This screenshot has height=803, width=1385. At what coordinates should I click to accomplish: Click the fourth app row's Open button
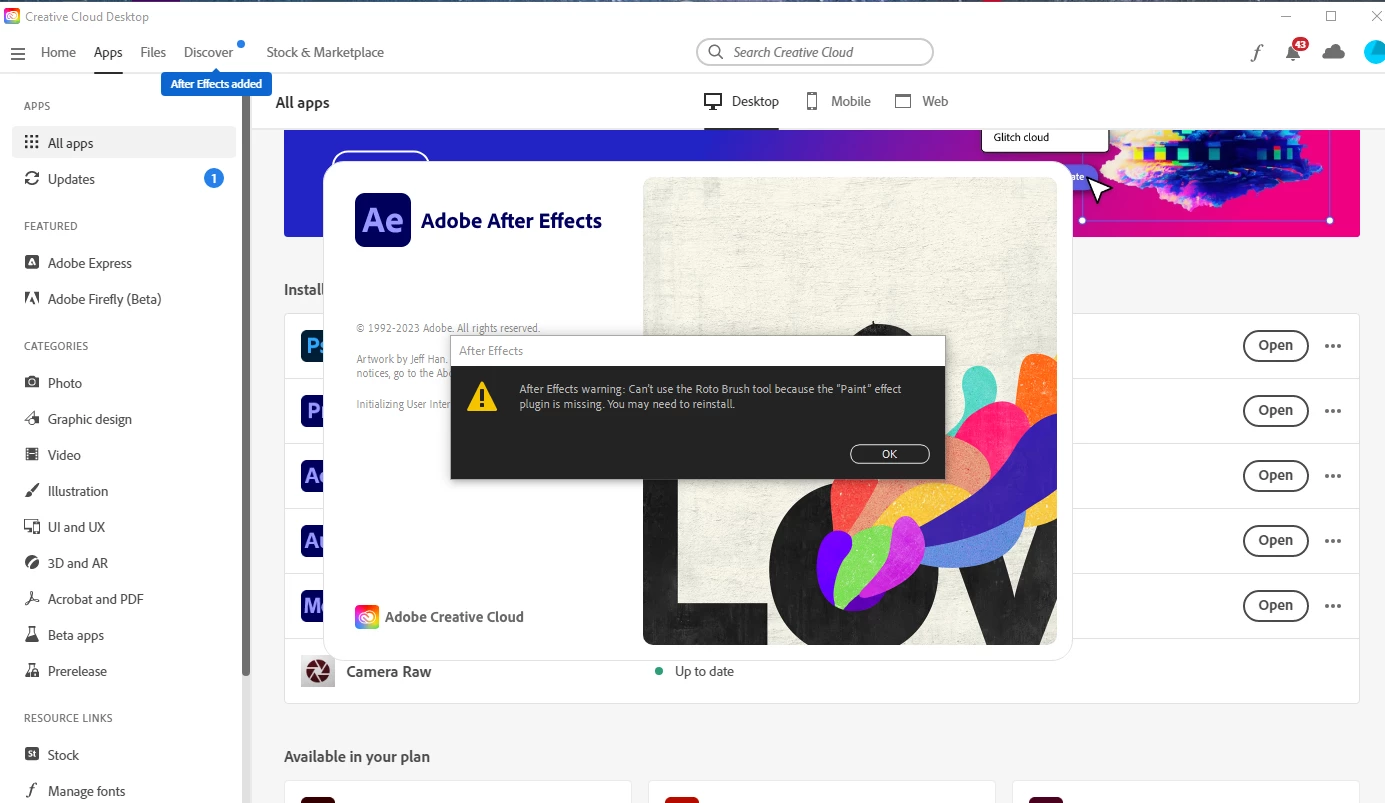click(1275, 540)
